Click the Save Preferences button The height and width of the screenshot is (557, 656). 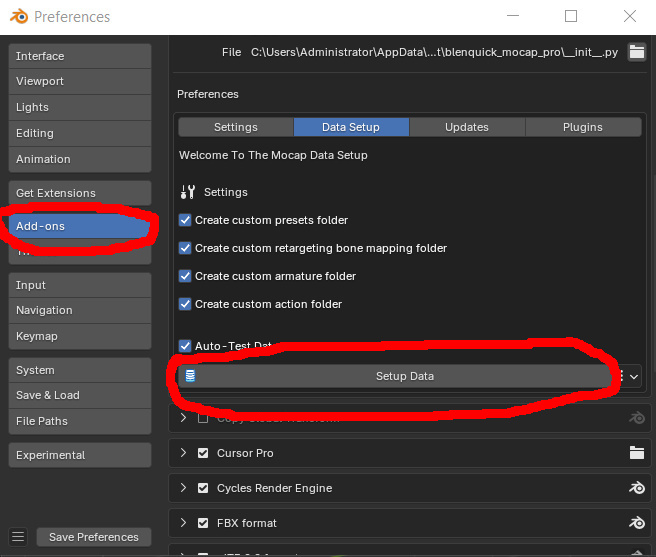(x=94, y=537)
